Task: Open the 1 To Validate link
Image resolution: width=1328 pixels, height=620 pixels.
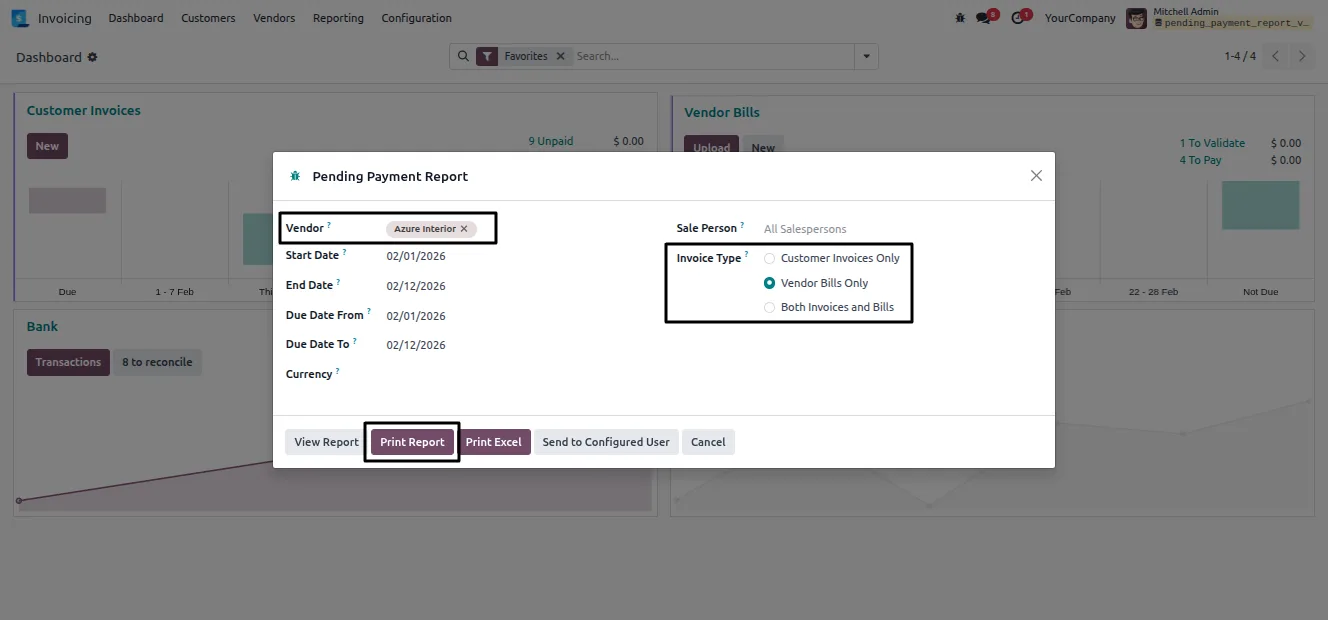Action: coord(1212,143)
